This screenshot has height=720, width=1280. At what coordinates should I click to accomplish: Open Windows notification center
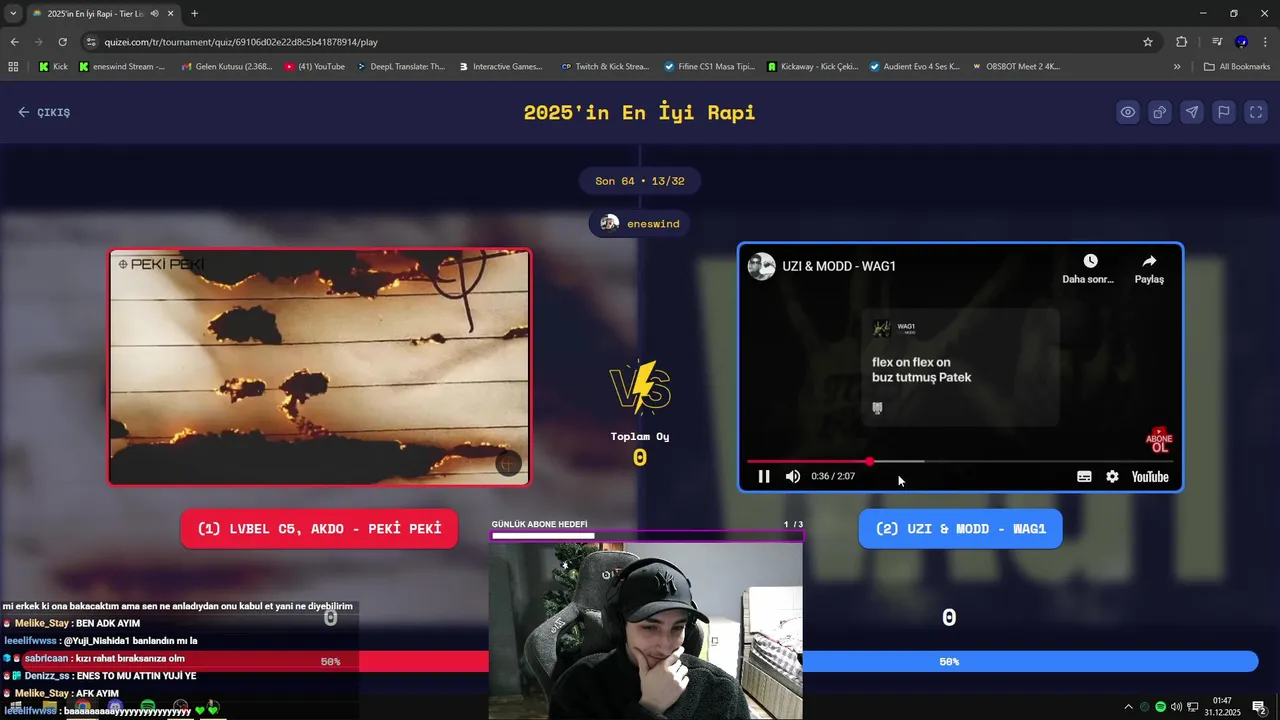click(1259, 707)
